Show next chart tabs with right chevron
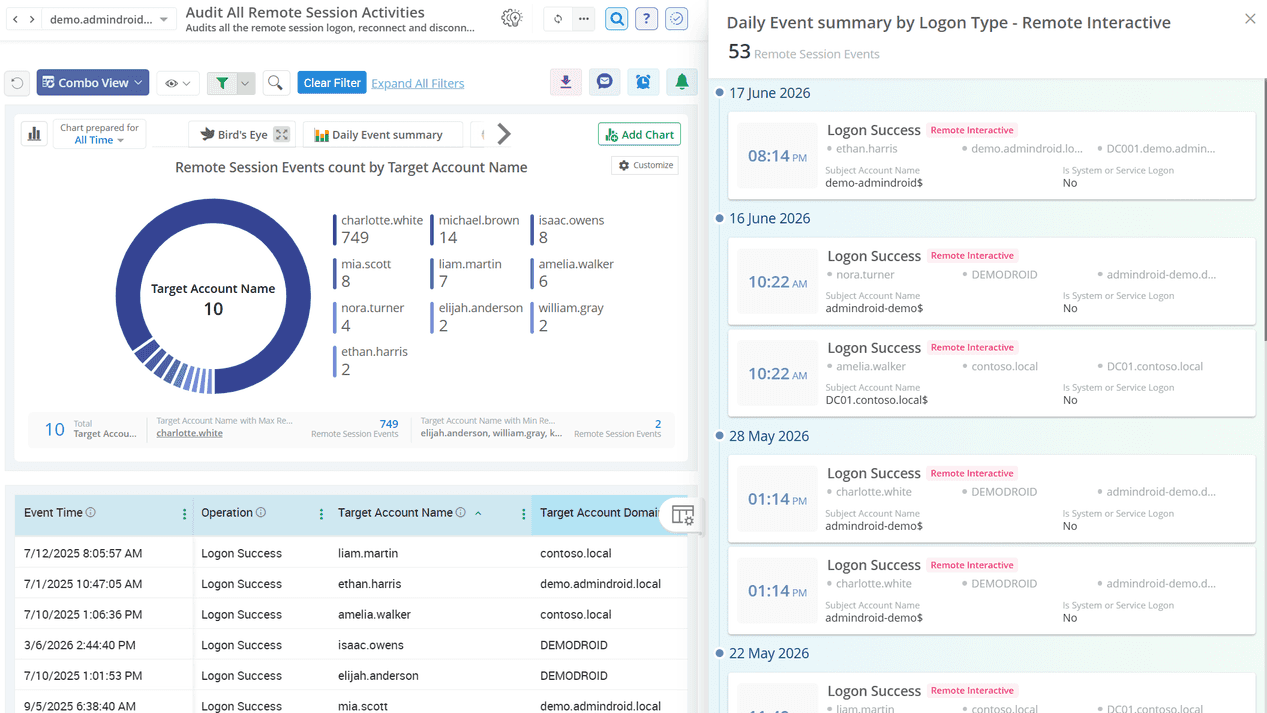The height and width of the screenshot is (713, 1267). click(x=504, y=134)
